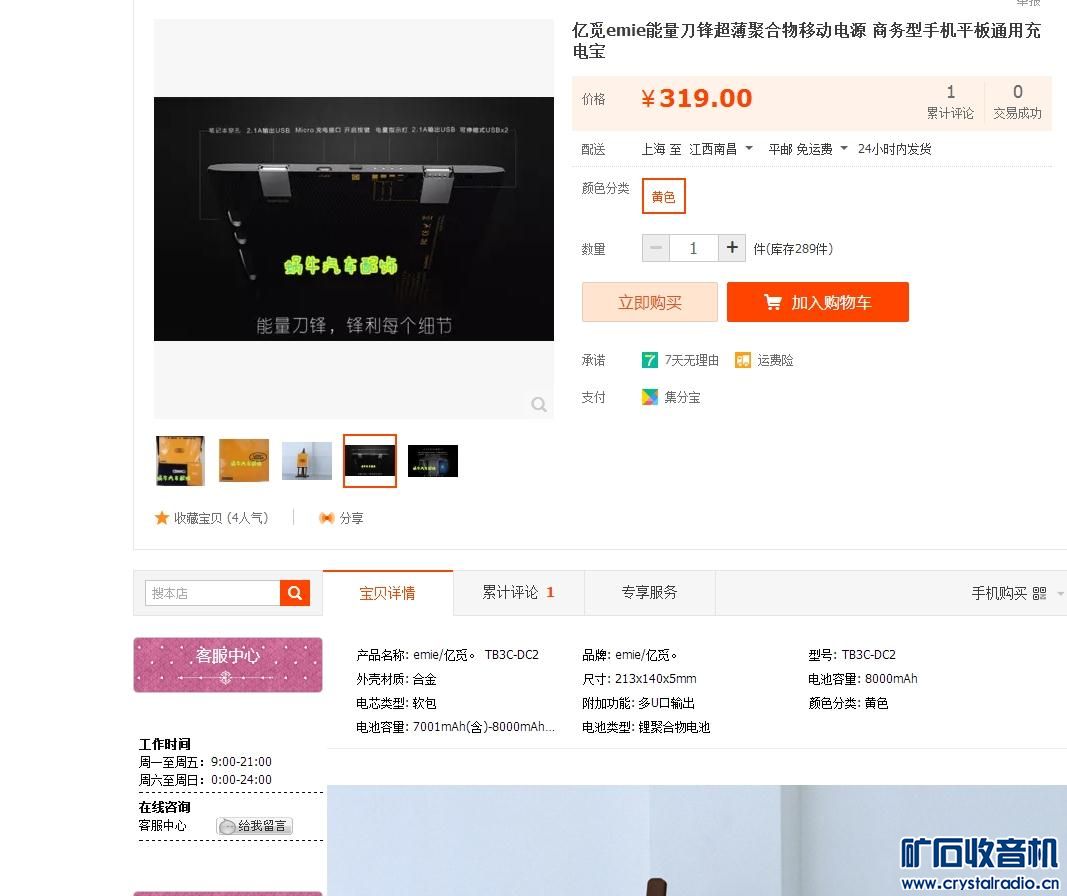The image size is (1067, 896).
Task: Click the search magnifier icon in the shop search box
Action: (295, 592)
